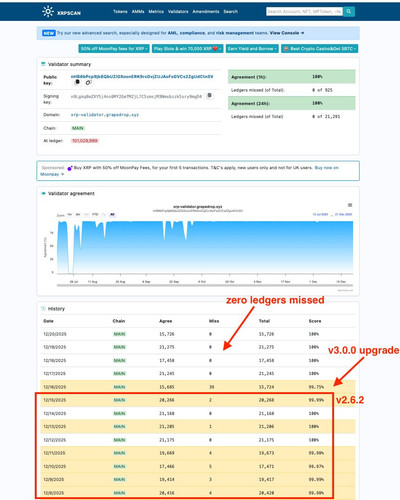Viewport: 400px width, 500px height.
Task: Expand the 50% off MoonPay fees dropdown
Action: (114, 49)
